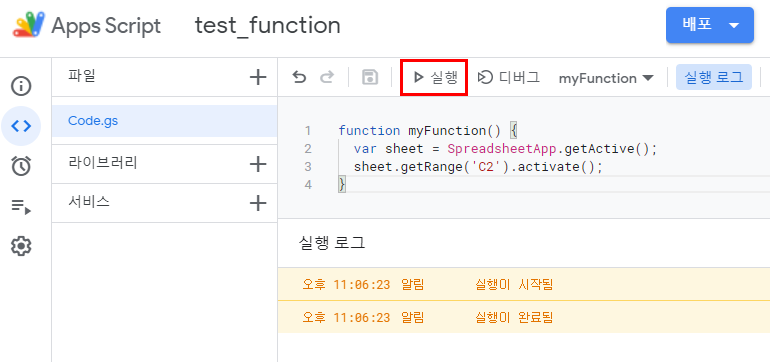The width and height of the screenshot is (770, 362).
Task: Click the 라이브러리 section label
Action: point(103,163)
